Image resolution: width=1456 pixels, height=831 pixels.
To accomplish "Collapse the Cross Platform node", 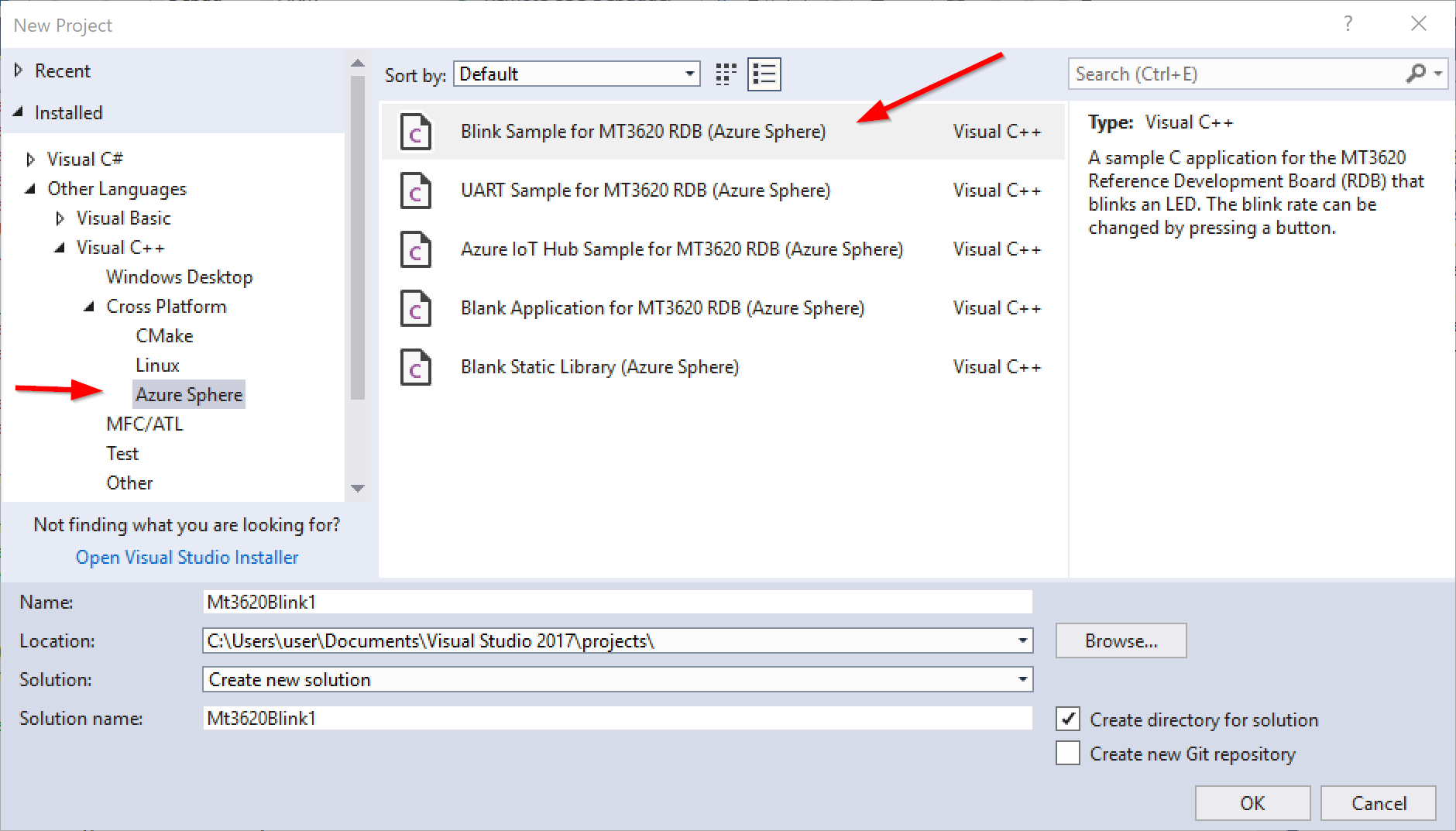I will point(89,307).
